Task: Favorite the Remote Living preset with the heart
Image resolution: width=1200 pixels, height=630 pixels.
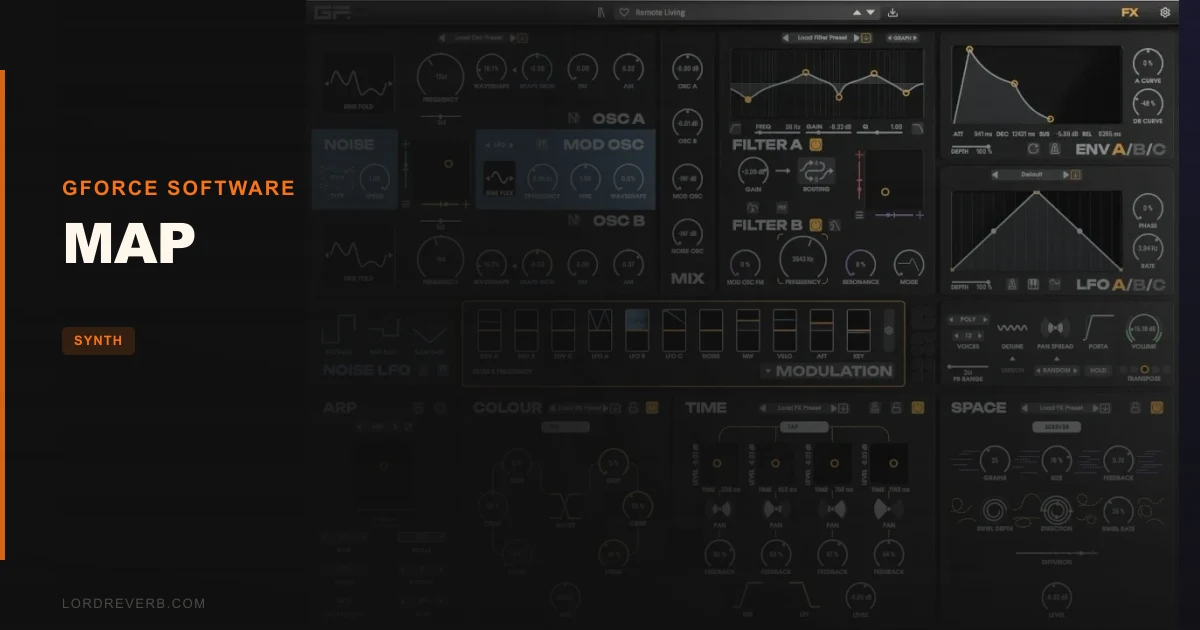Action: [x=623, y=13]
